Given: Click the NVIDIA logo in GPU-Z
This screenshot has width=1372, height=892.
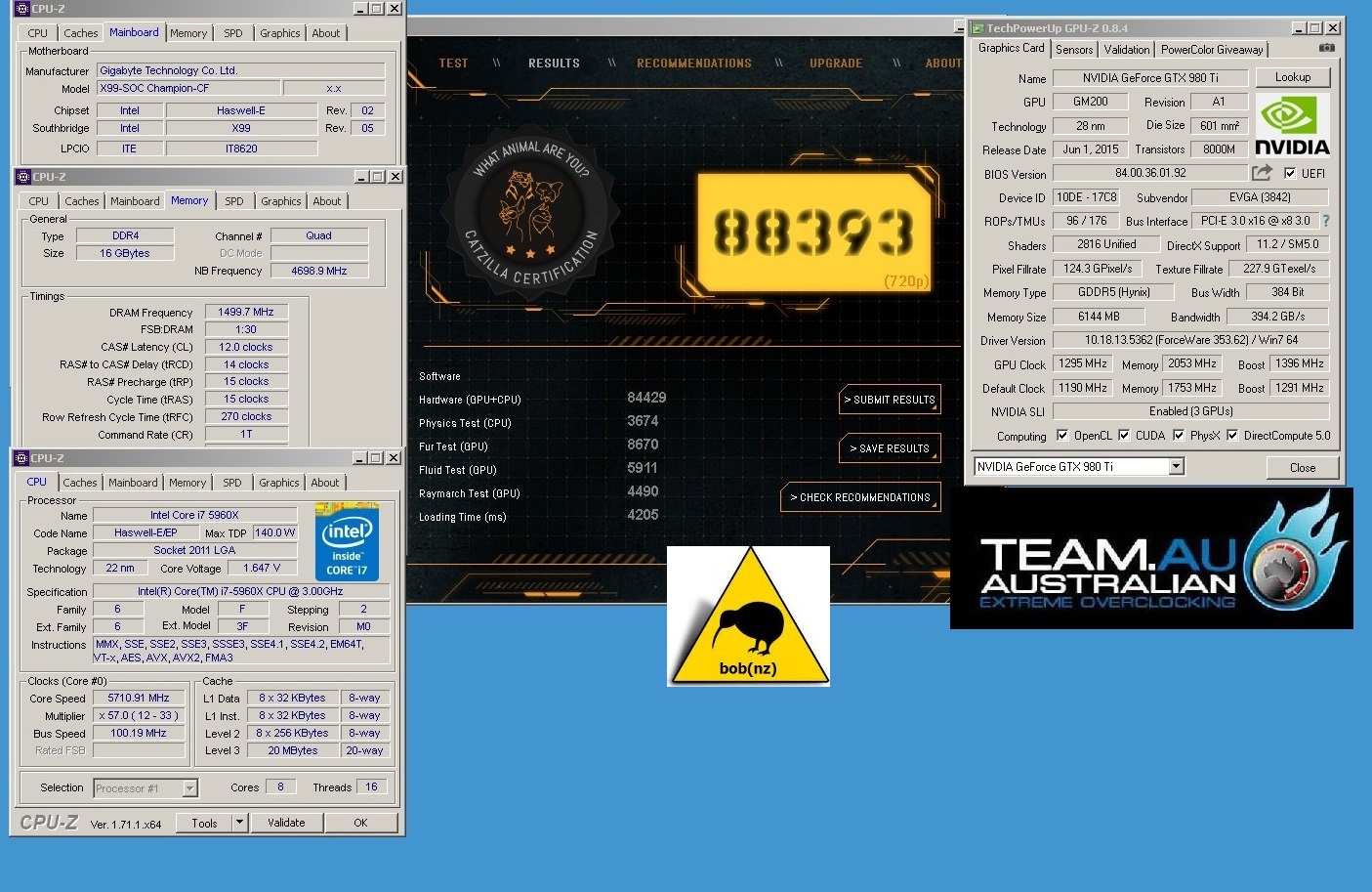Looking at the screenshot, I should pyautogui.click(x=1292, y=125).
